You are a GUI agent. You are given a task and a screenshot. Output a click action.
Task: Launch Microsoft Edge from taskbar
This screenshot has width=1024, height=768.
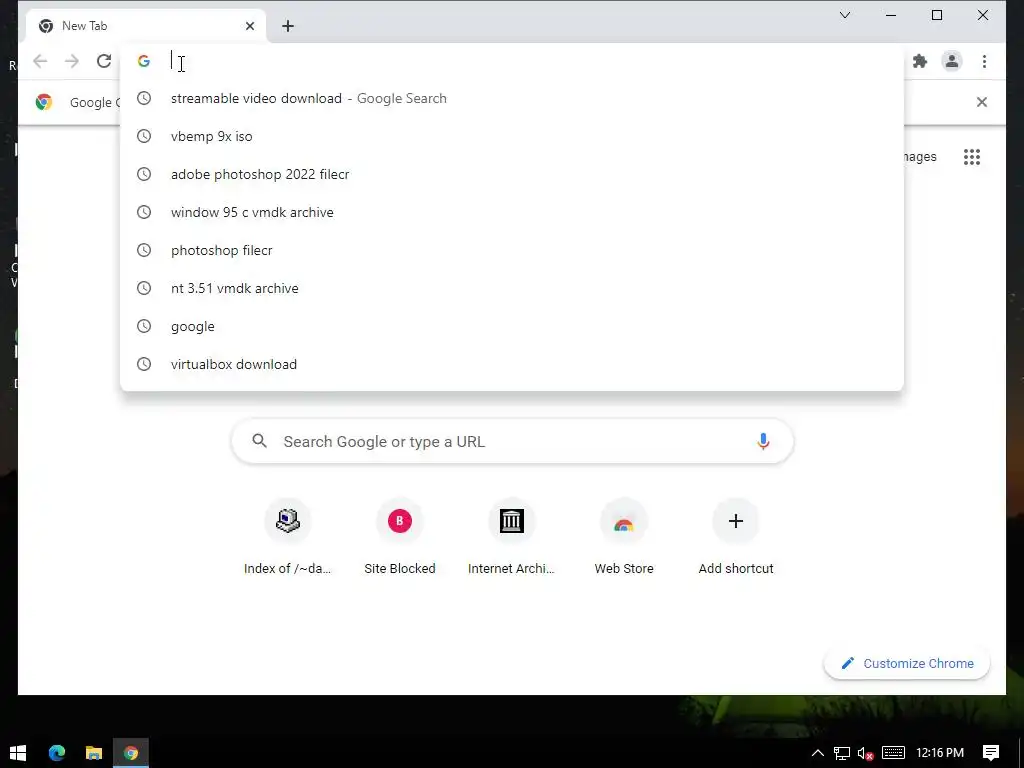57,753
